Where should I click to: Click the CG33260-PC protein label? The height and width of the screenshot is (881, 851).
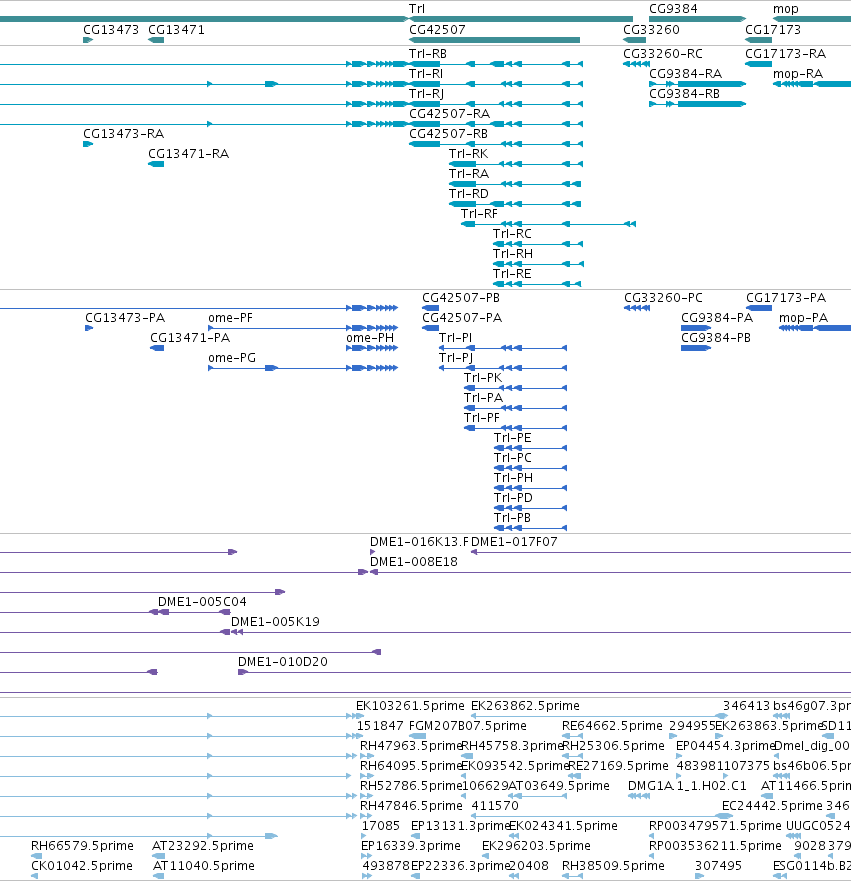(663, 298)
